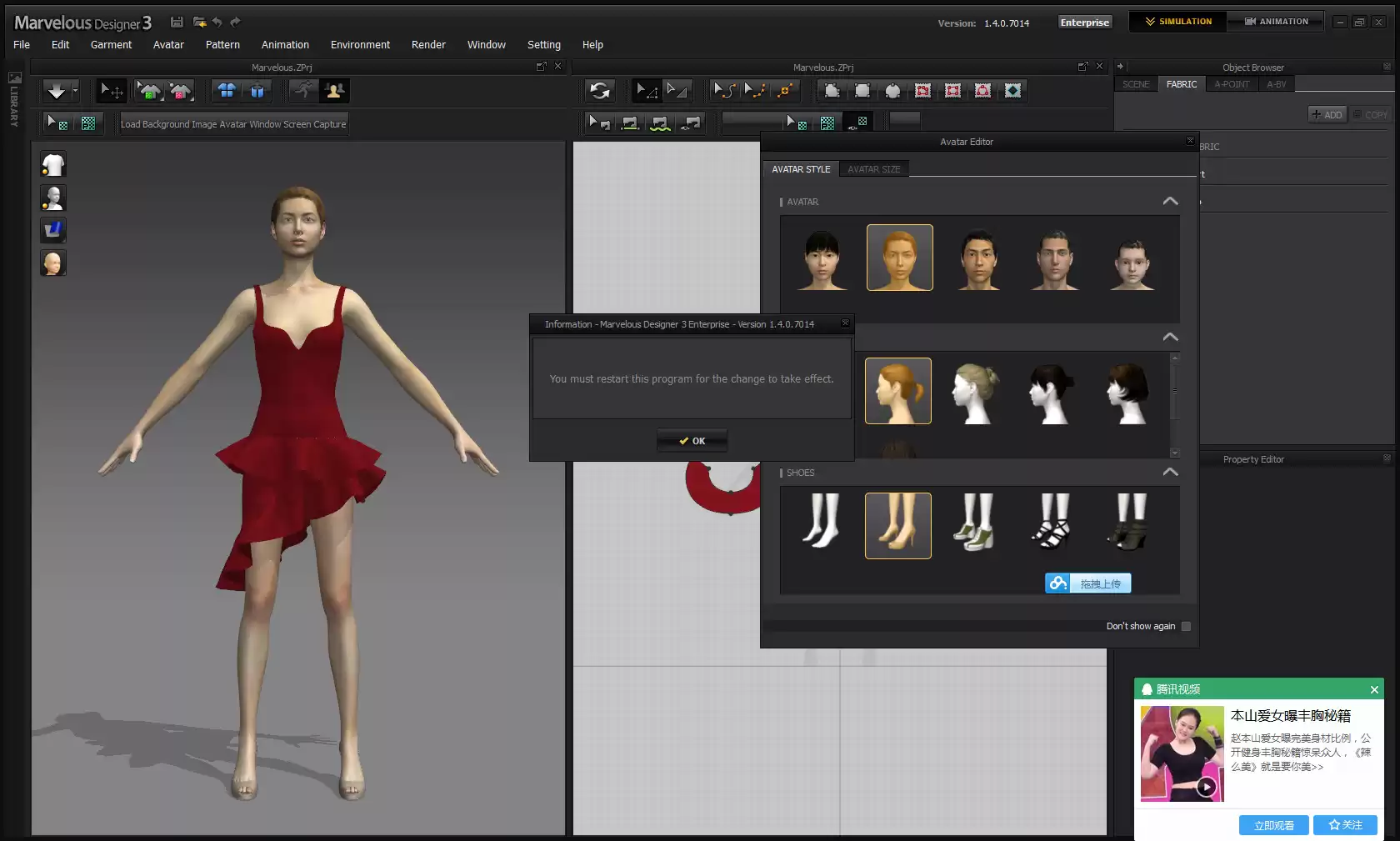Screen dimensions: 1400x841
Task: Collapse the SHOES section in Avatar Editor
Action: click(x=1170, y=472)
